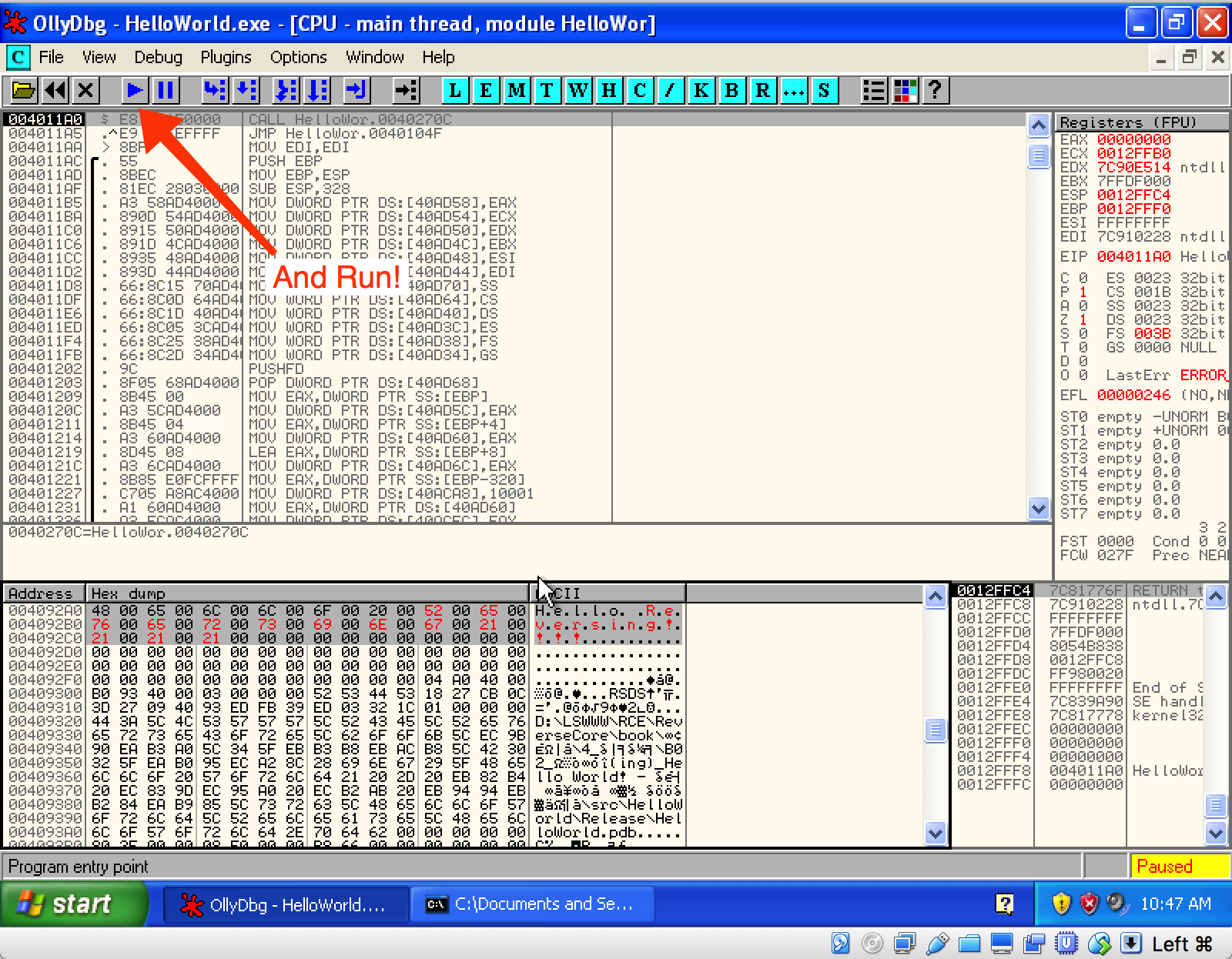Screen dimensions: 1232x959
Task: Open CPU window via C toolbar button
Action: tap(639, 91)
